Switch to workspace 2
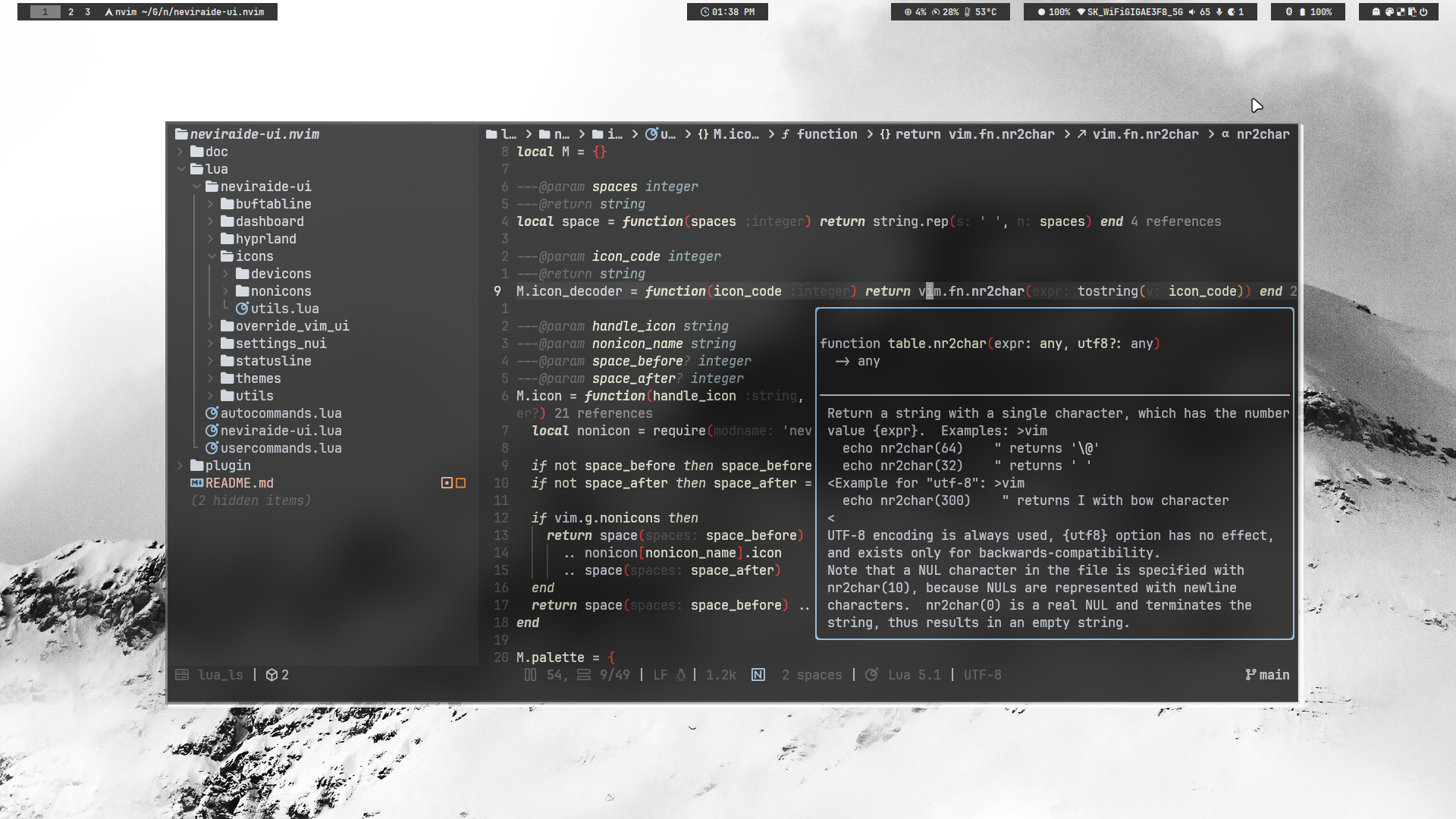The width and height of the screenshot is (1456, 819). pos(71,11)
